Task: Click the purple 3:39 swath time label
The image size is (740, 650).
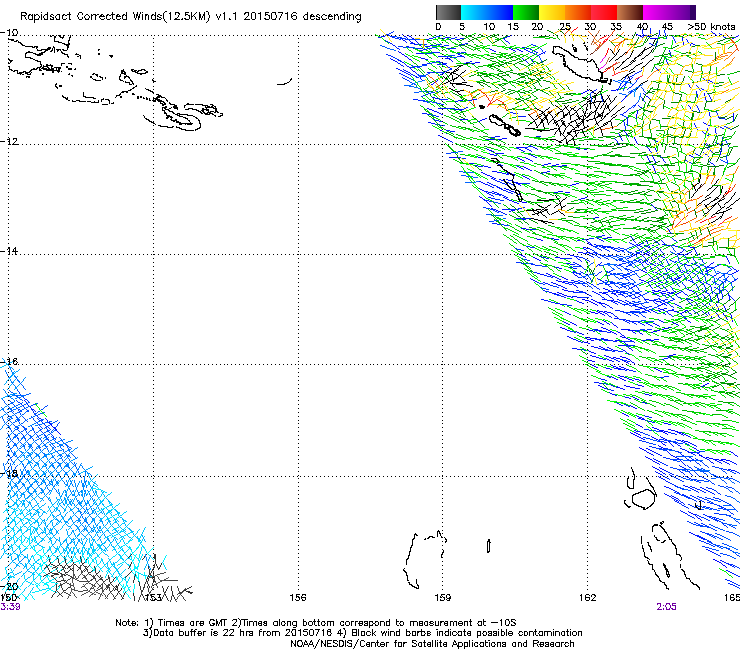Action: click(10, 607)
